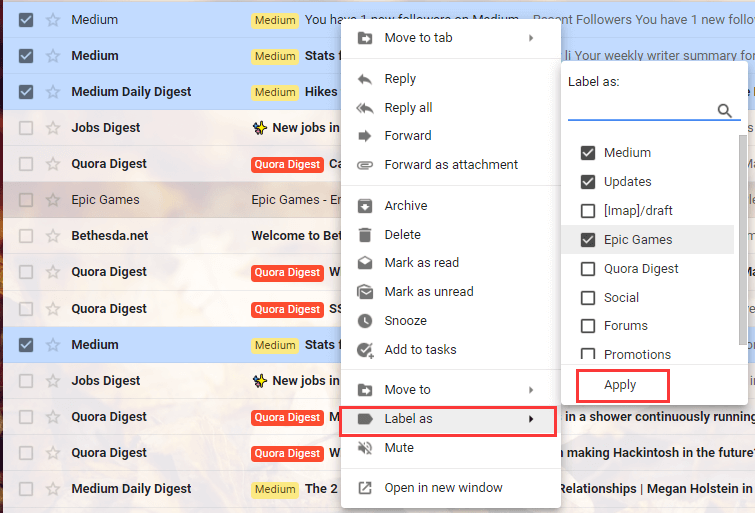Click the label list scrollbar
The image size is (755, 513).
(743, 240)
